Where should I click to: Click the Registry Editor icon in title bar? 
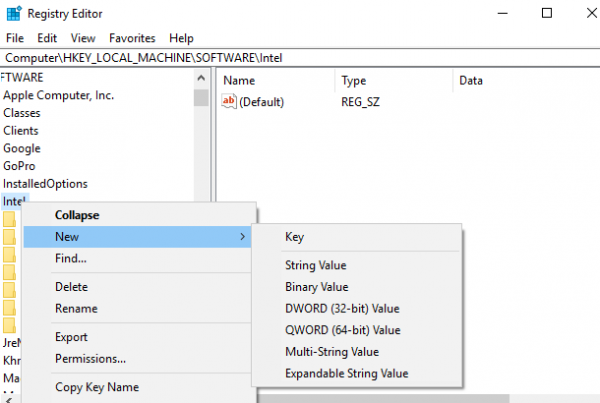click(x=15, y=14)
